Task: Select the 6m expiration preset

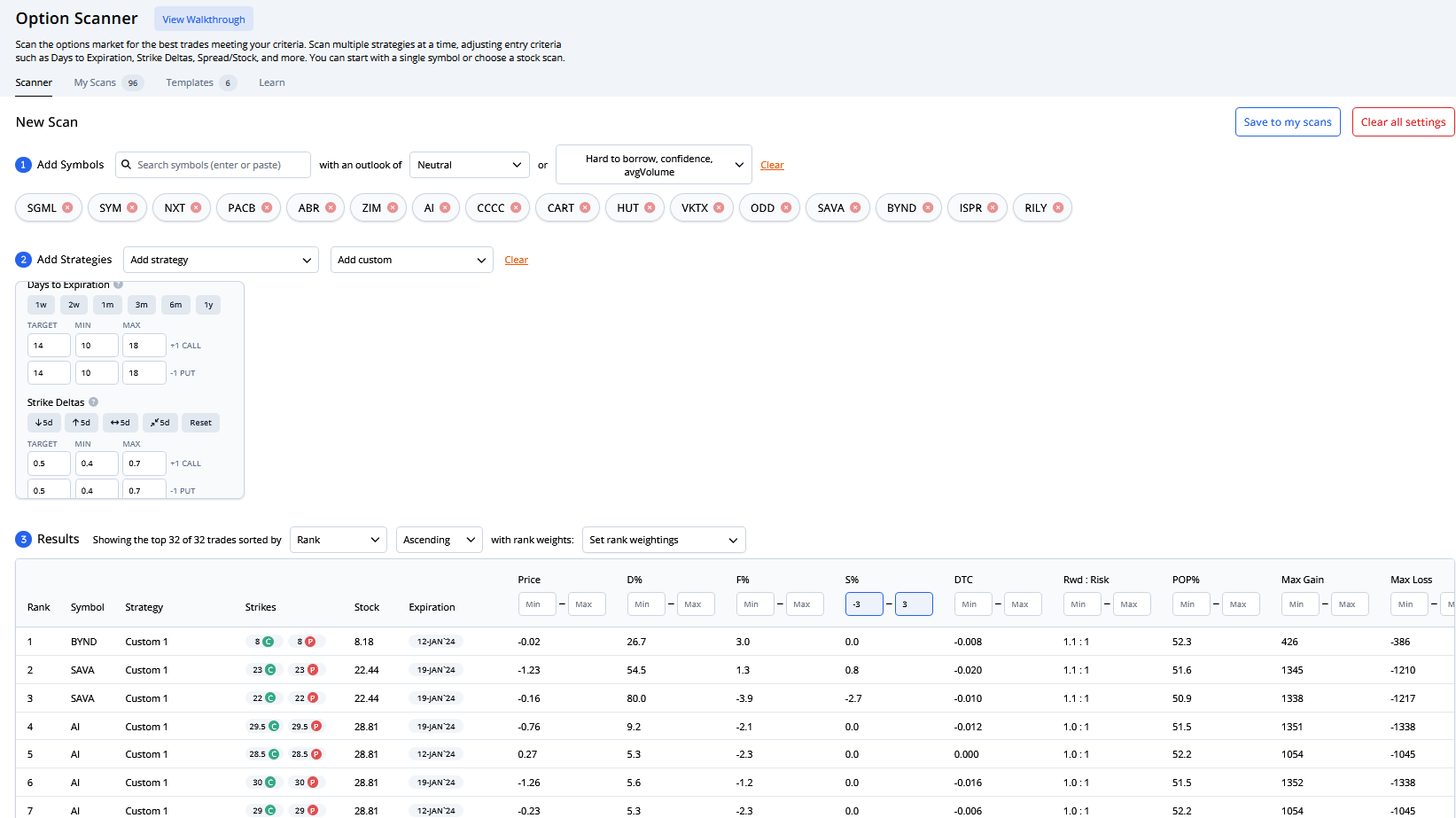Action: [175, 305]
